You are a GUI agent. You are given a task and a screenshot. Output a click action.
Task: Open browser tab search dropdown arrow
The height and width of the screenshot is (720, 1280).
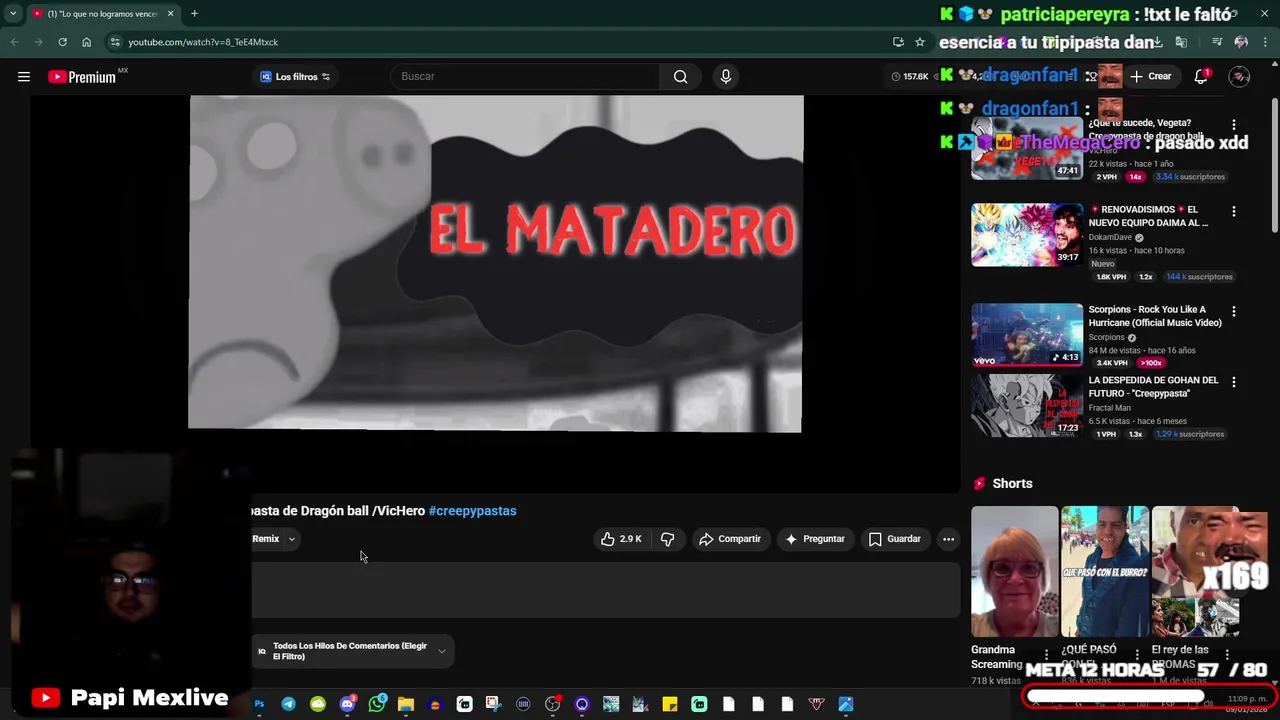click(x=12, y=14)
